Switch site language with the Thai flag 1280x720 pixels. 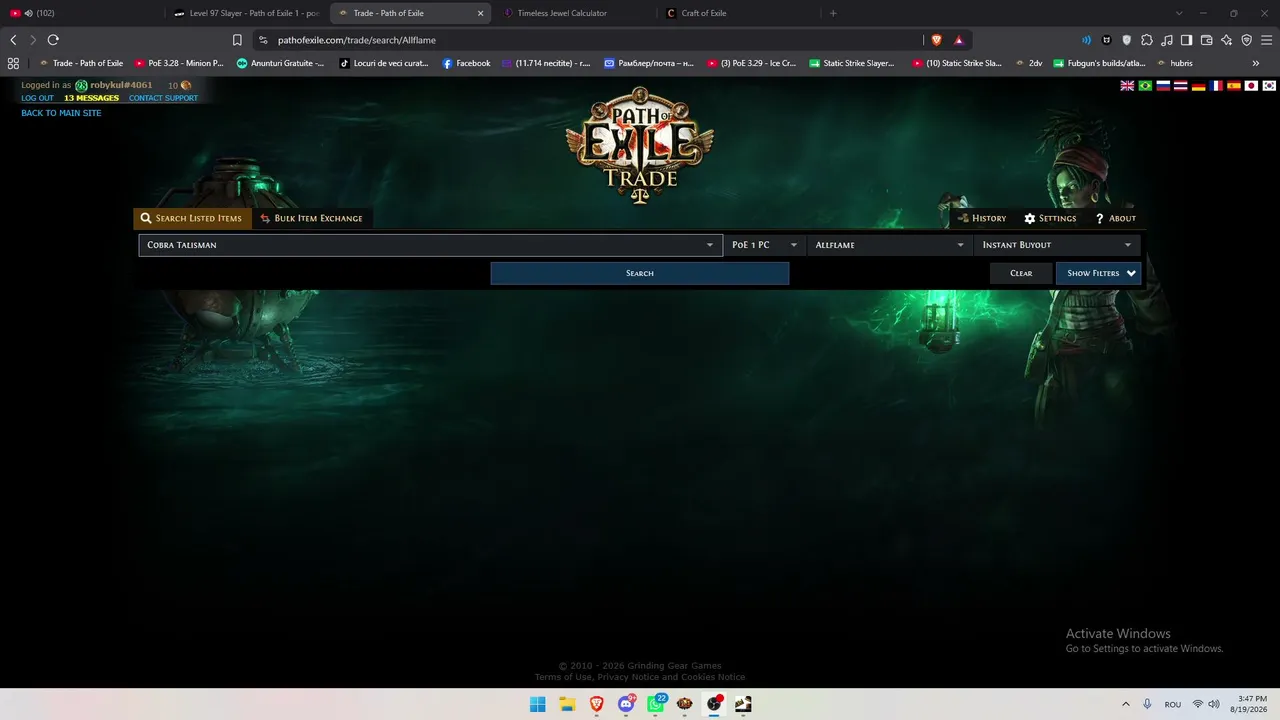pos(1180,86)
